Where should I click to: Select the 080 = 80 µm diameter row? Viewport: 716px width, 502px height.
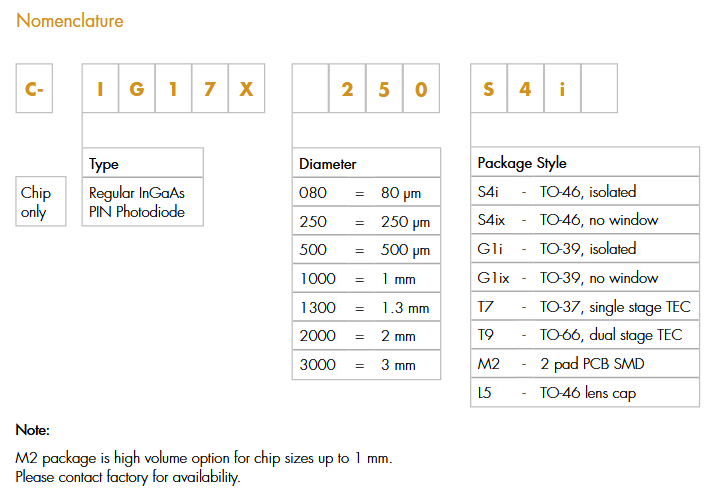coord(366,193)
